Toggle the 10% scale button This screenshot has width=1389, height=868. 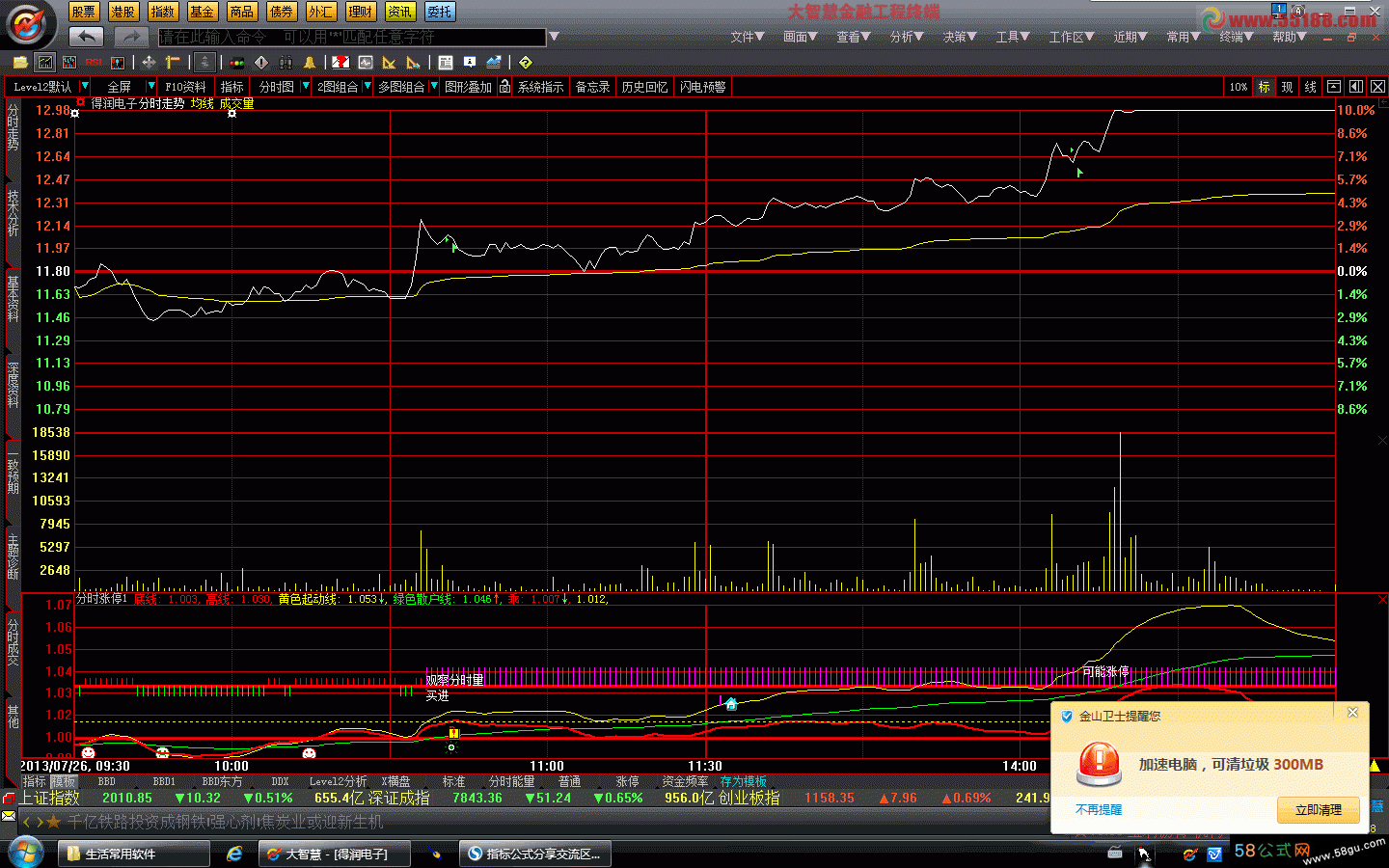[1239, 87]
